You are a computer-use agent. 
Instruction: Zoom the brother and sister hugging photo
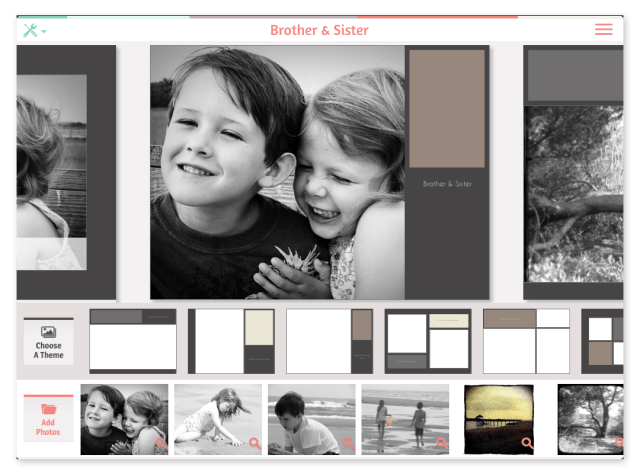click(x=160, y=442)
